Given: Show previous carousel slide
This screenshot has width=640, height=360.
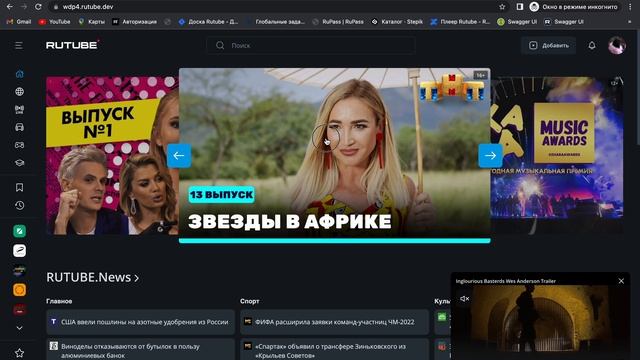Looking at the screenshot, I should pyautogui.click(x=179, y=156).
